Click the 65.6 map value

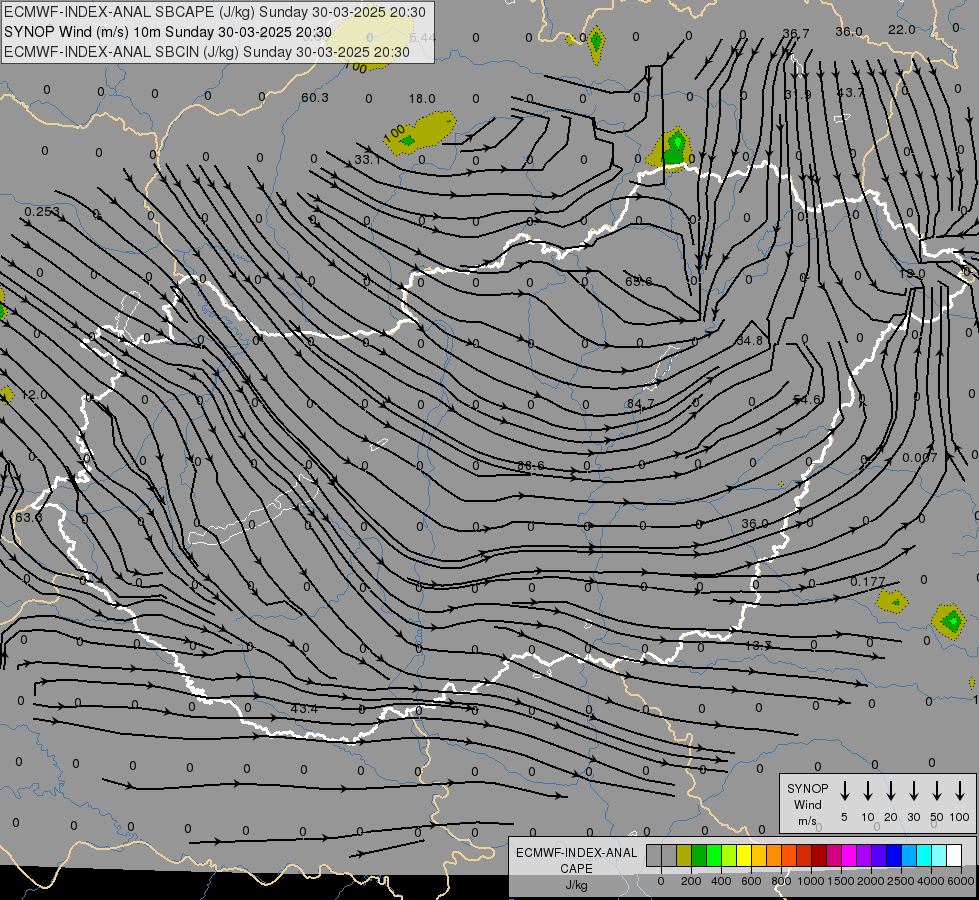[x=639, y=281]
